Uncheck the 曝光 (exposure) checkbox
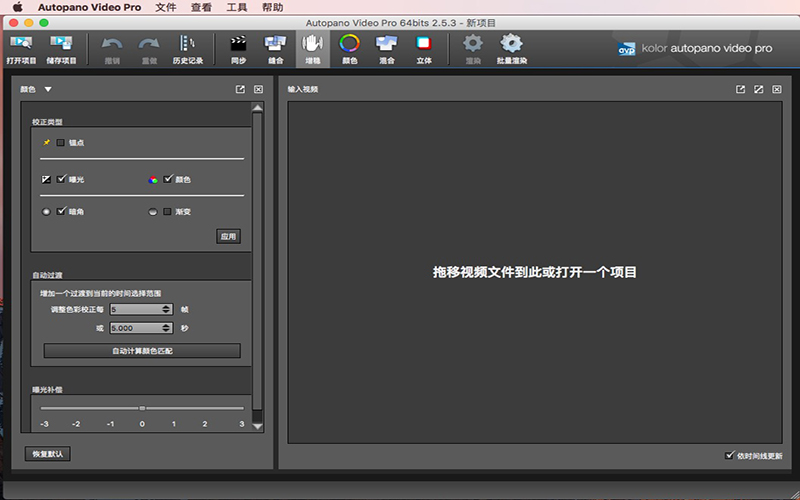This screenshot has height=500, width=800. click(62, 179)
